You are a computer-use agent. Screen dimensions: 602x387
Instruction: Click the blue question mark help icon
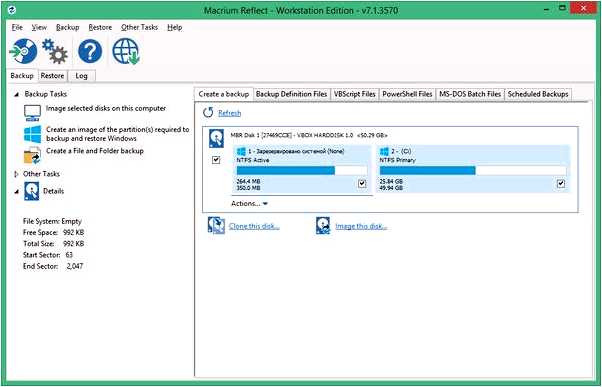click(90, 51)
